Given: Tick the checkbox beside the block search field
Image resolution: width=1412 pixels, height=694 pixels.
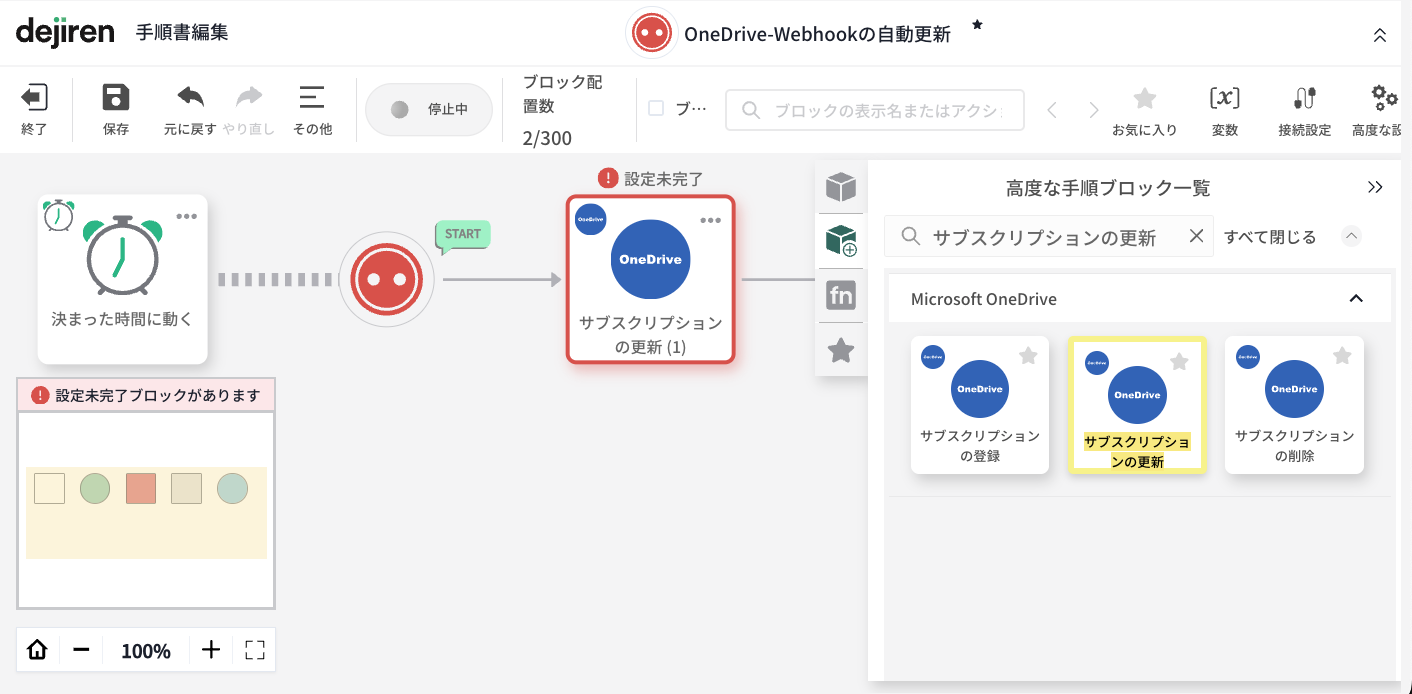Looking at the screenshot, I should 656,108.
